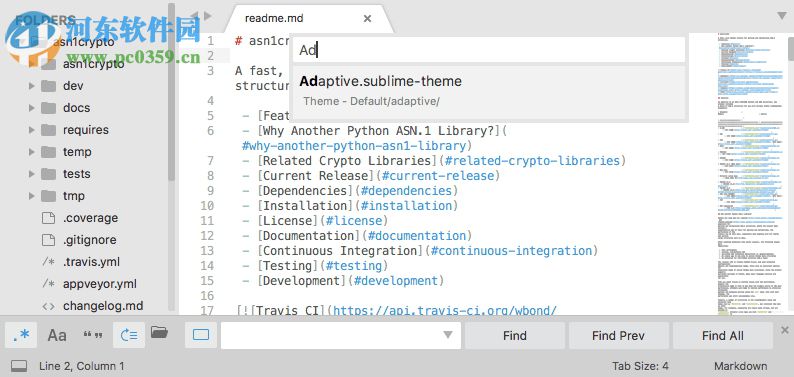The height and width of the screenshot is (377, 794).
Task: Select nested asn1crypto folder in sidebar
Action: point(93,64)
